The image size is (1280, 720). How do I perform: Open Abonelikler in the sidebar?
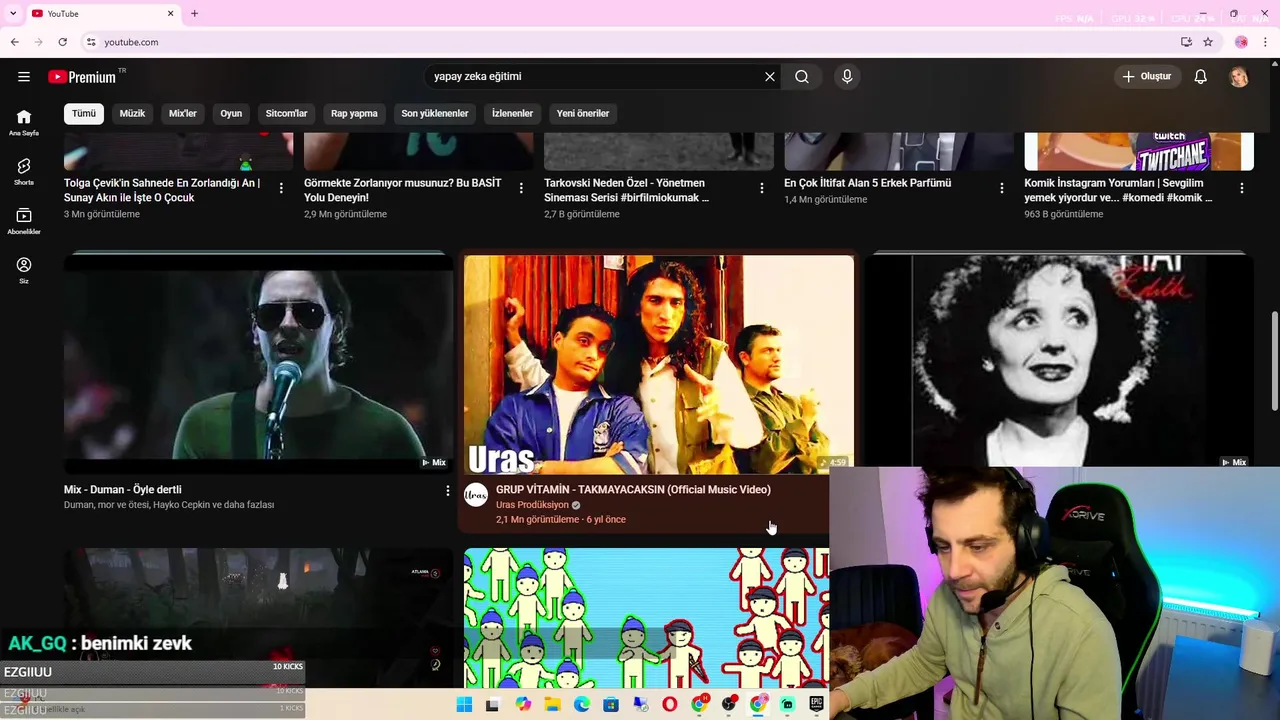click(24, 221)
